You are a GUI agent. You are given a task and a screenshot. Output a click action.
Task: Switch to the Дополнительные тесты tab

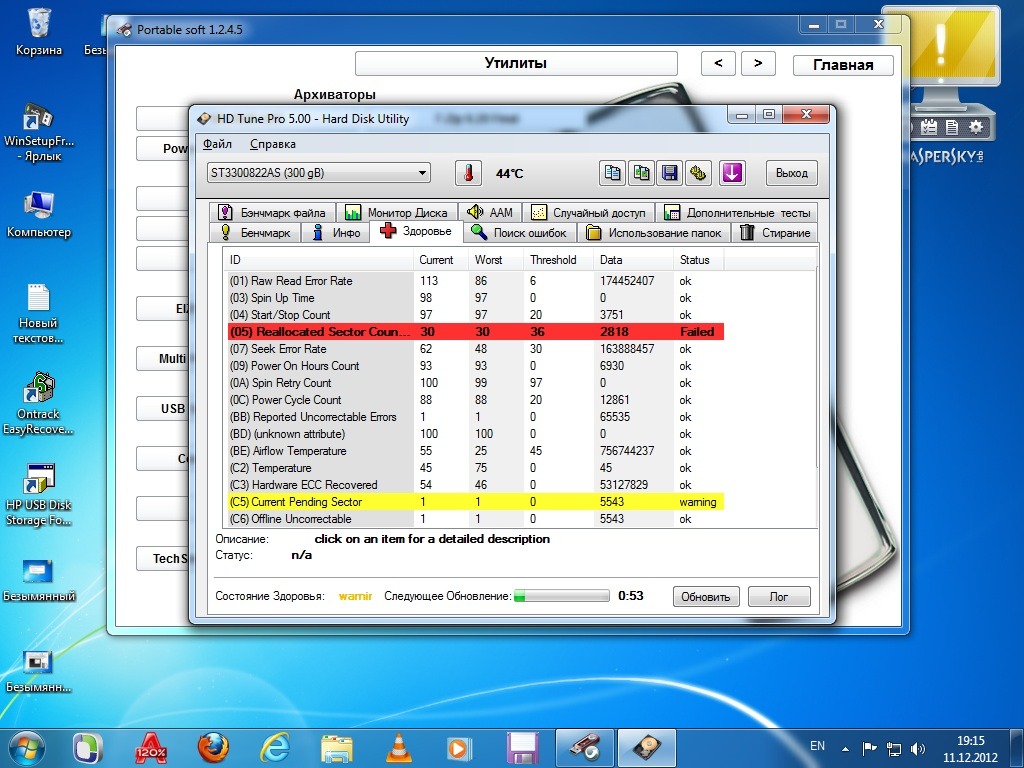click(x=736, y=212)
